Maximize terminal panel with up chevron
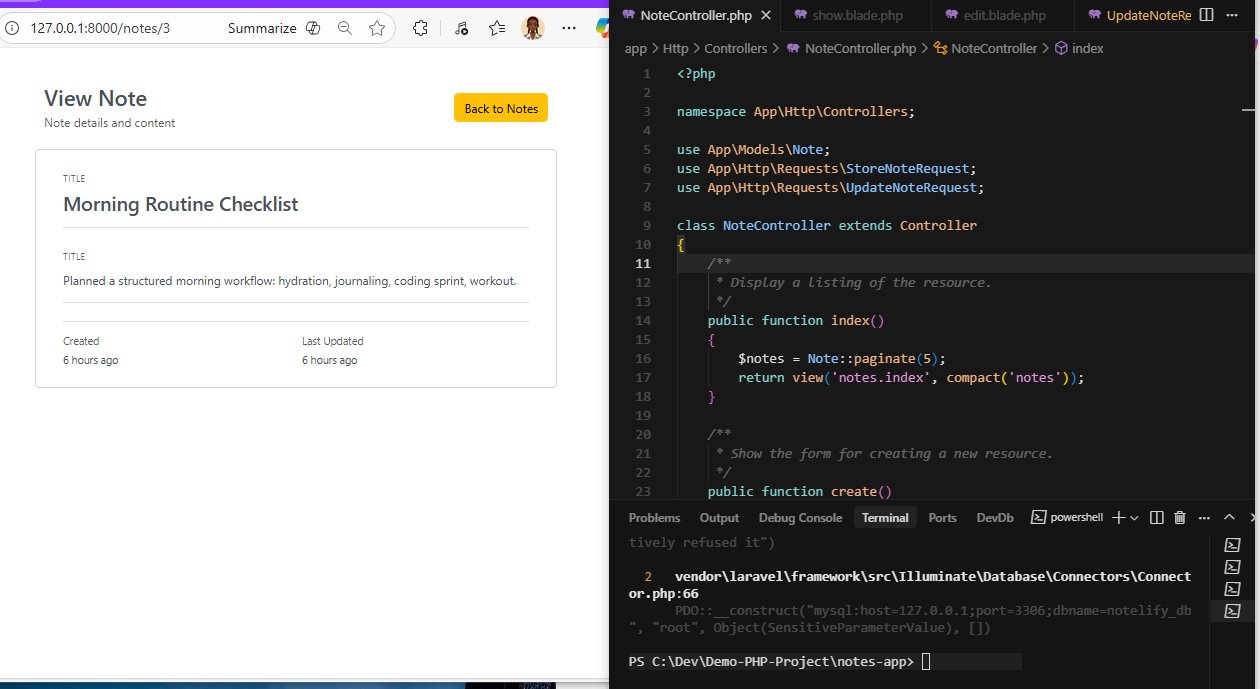 (x=1229, y=517)
